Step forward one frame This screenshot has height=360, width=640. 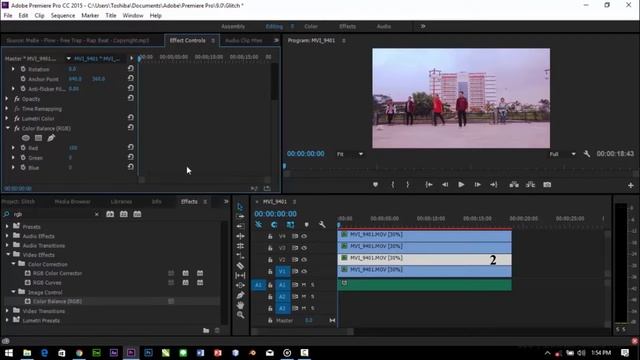[x=477, y=184]
